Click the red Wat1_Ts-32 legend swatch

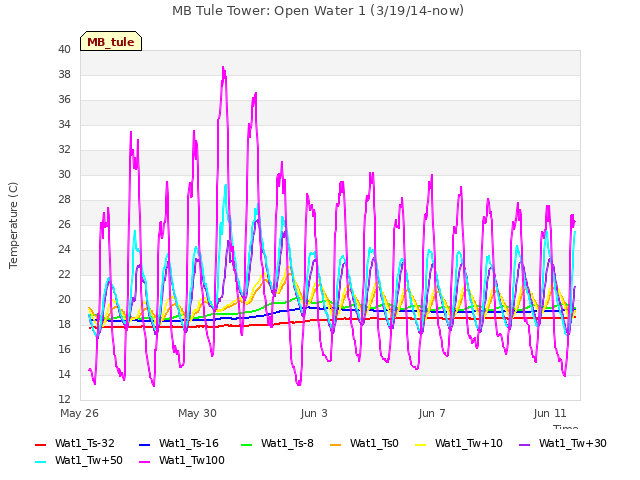(41, 444)
